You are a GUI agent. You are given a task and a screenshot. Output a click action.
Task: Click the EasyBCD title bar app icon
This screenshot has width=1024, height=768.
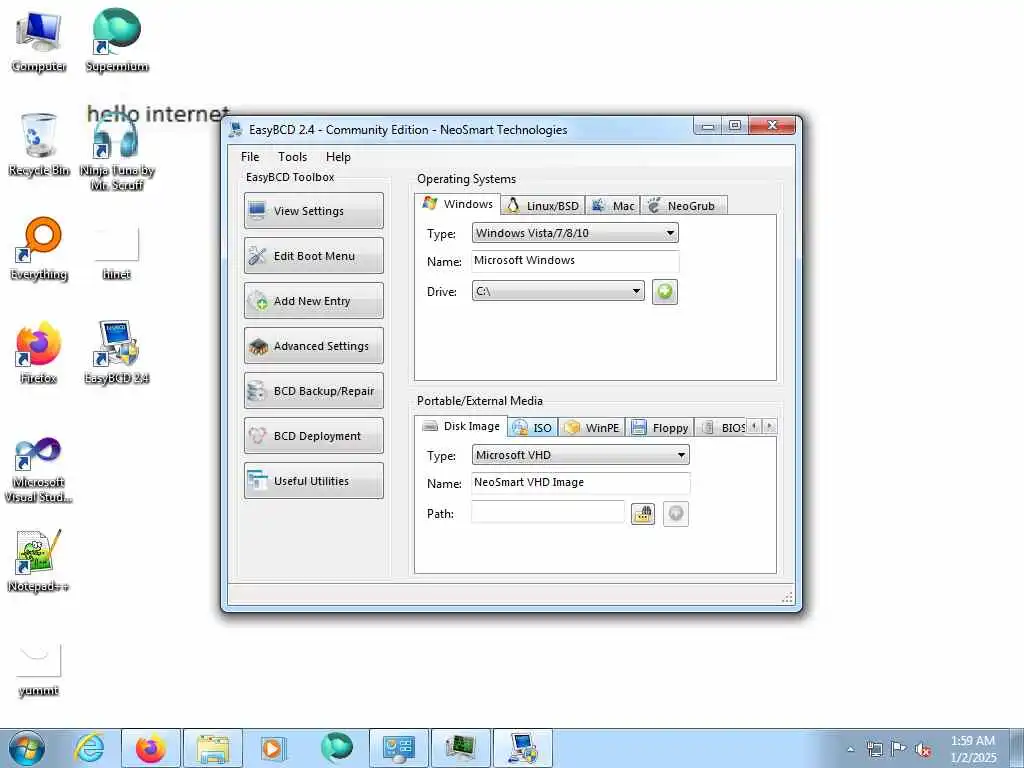[x=236, y=129]
